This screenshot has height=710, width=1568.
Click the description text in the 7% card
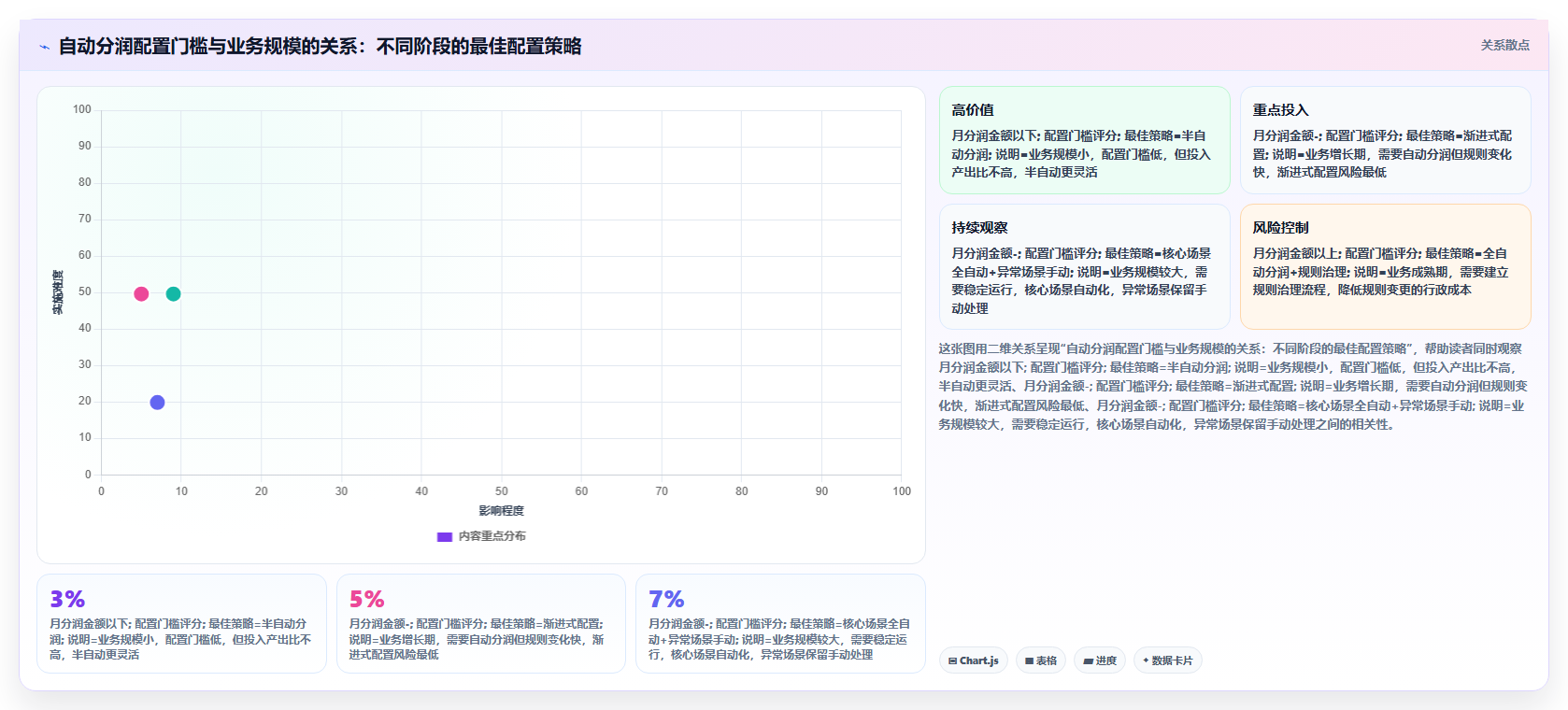(x=779, y=639)
